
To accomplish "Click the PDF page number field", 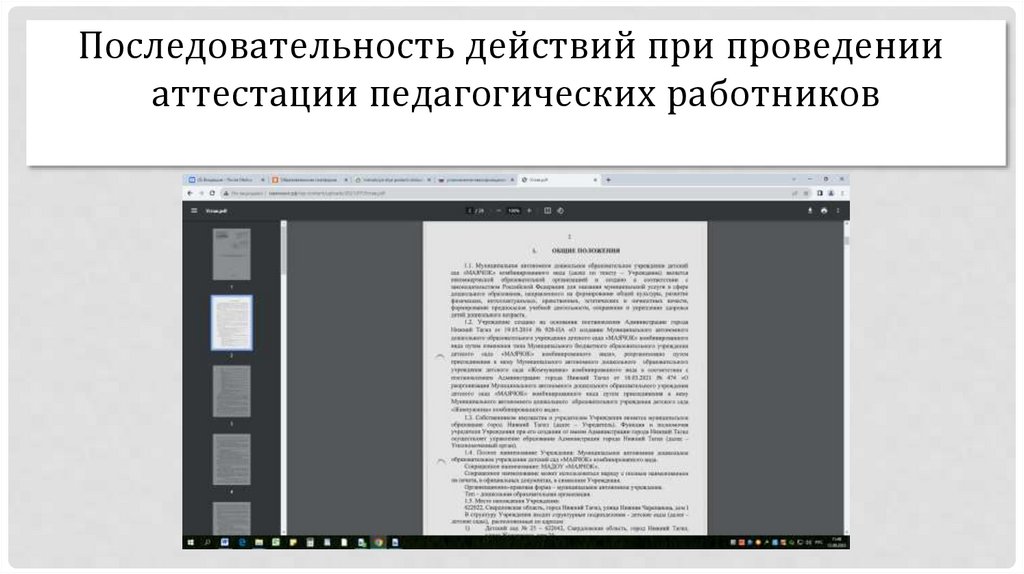I will [x=470, y=211].
